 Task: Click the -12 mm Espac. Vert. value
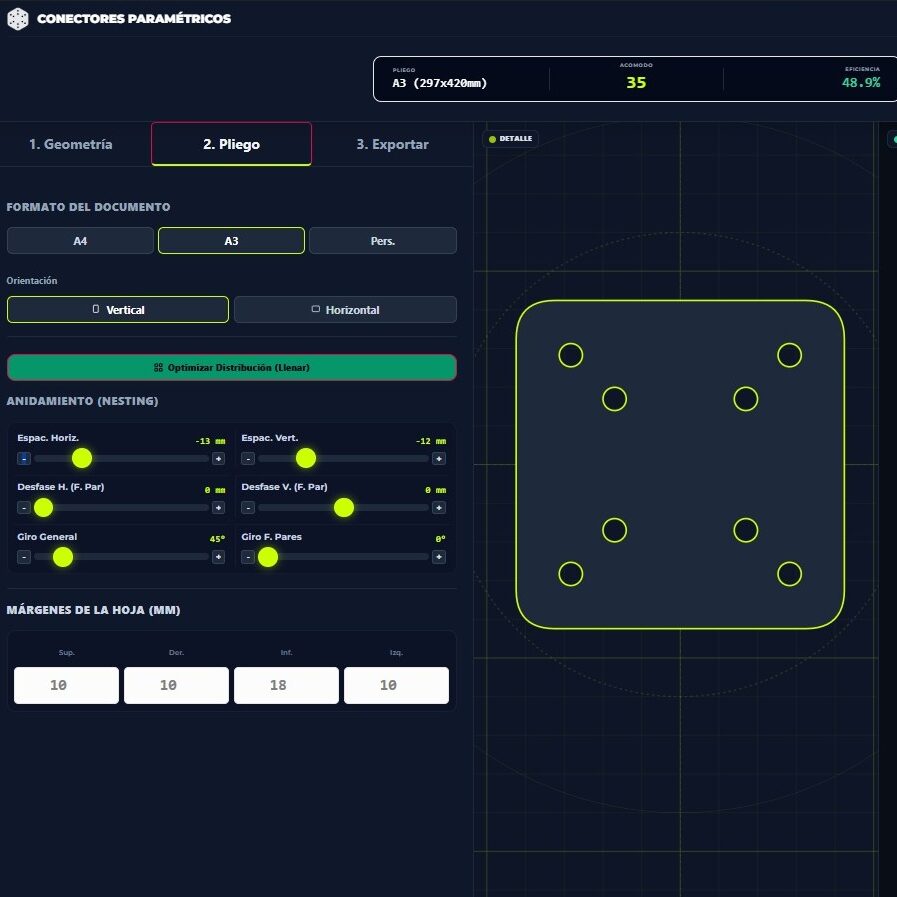pyautogui.click(x=431, y=441)
